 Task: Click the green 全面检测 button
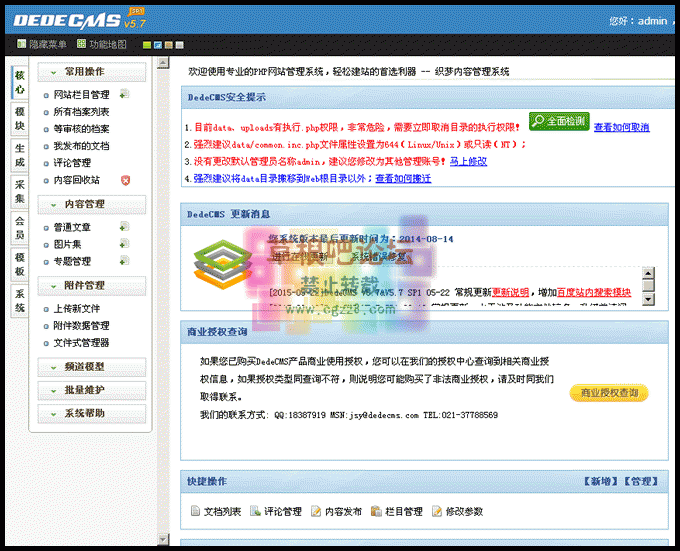coord(559,121)
